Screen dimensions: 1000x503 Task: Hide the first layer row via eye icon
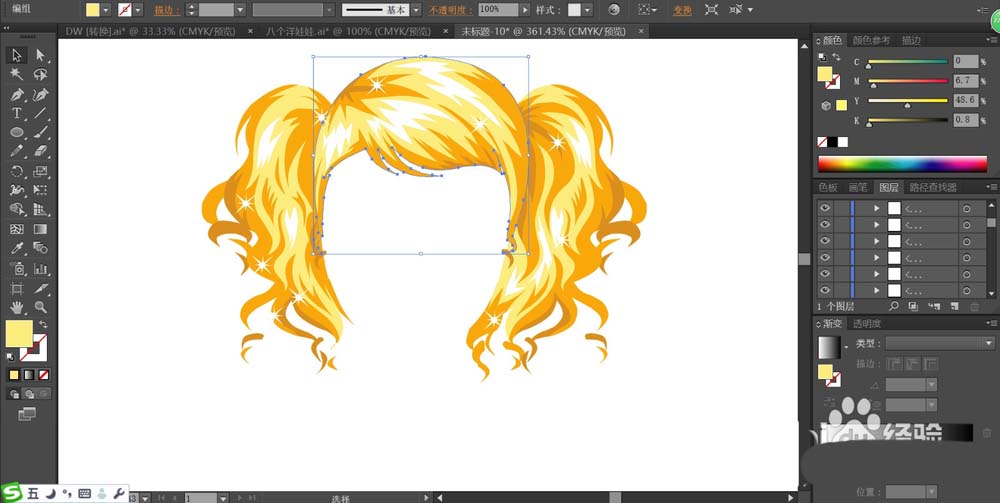tap(825, 208)
